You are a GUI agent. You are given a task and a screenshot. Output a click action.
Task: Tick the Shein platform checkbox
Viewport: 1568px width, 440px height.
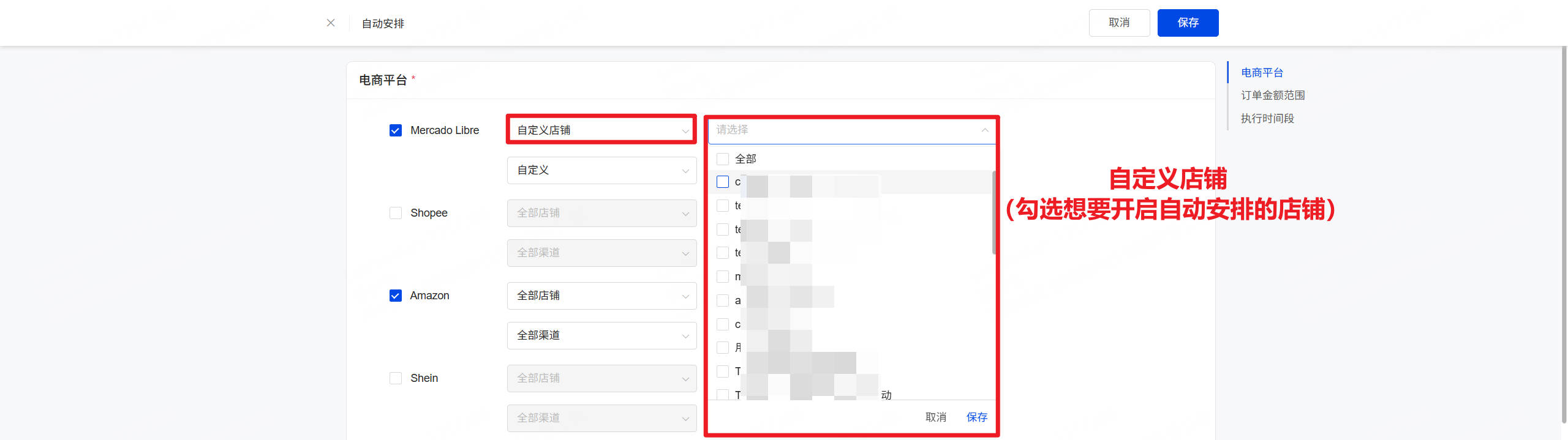[396, 378]
